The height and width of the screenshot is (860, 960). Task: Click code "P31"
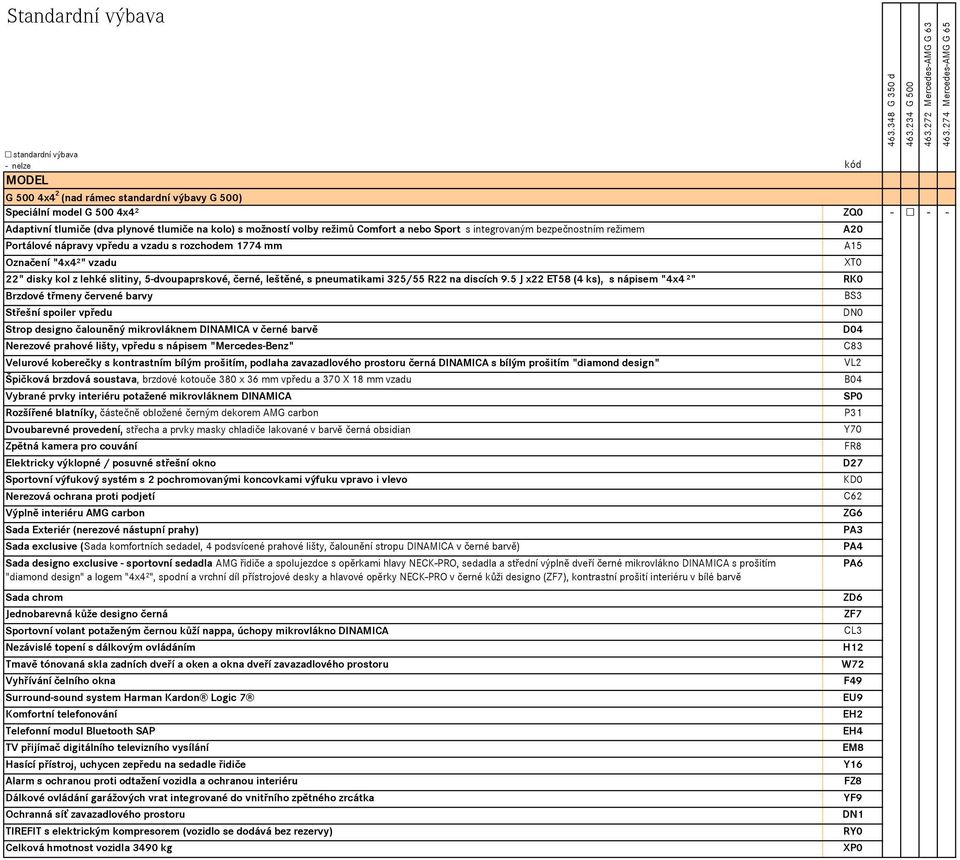pyautogui.click(x=852, y=413)
